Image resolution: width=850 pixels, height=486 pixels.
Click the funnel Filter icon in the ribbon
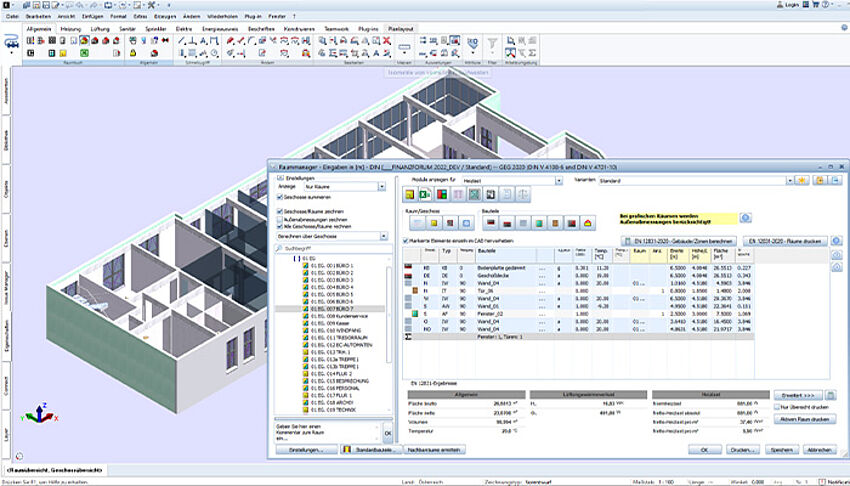click(x=494, y=44)
